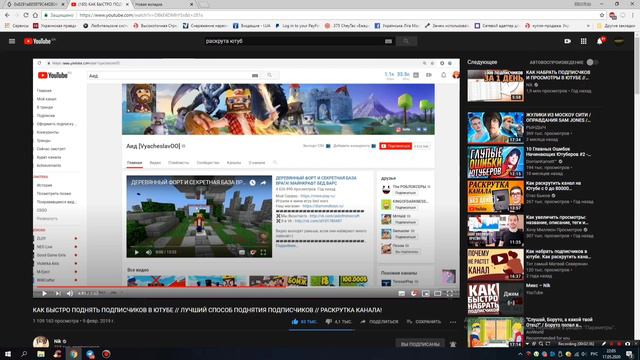Screen dimensions: 640x360
Task: Open red recorder app on taskbar
Action: pyautogui.click(x=106, y=354)
